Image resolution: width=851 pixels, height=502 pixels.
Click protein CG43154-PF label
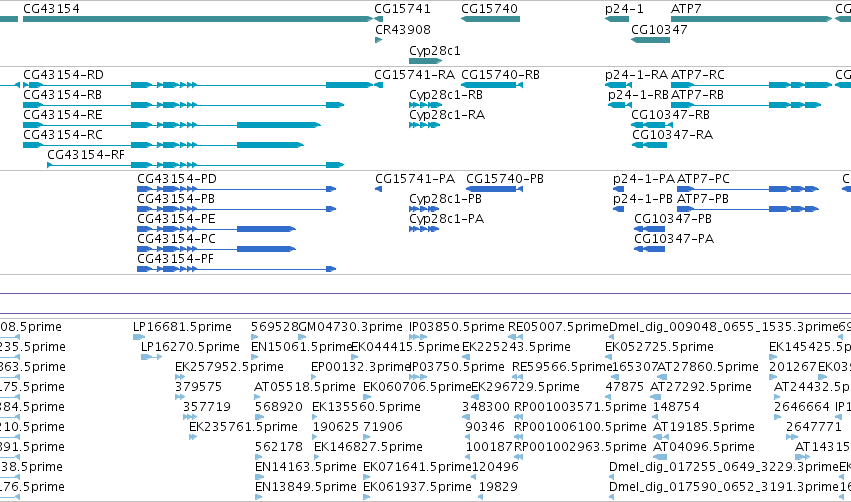coord(176,259)
